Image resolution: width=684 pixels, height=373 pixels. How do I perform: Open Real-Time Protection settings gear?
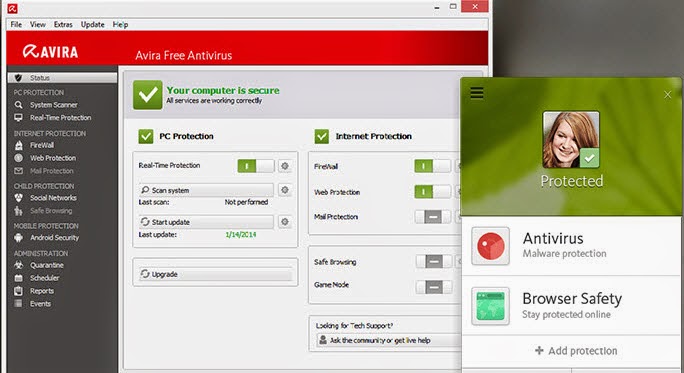pos(285,166)
